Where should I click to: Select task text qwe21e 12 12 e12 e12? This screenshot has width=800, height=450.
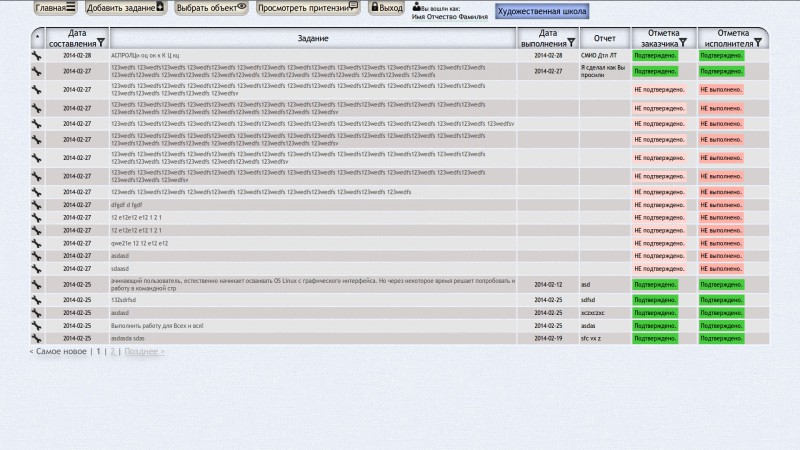[x=139, y=243]
